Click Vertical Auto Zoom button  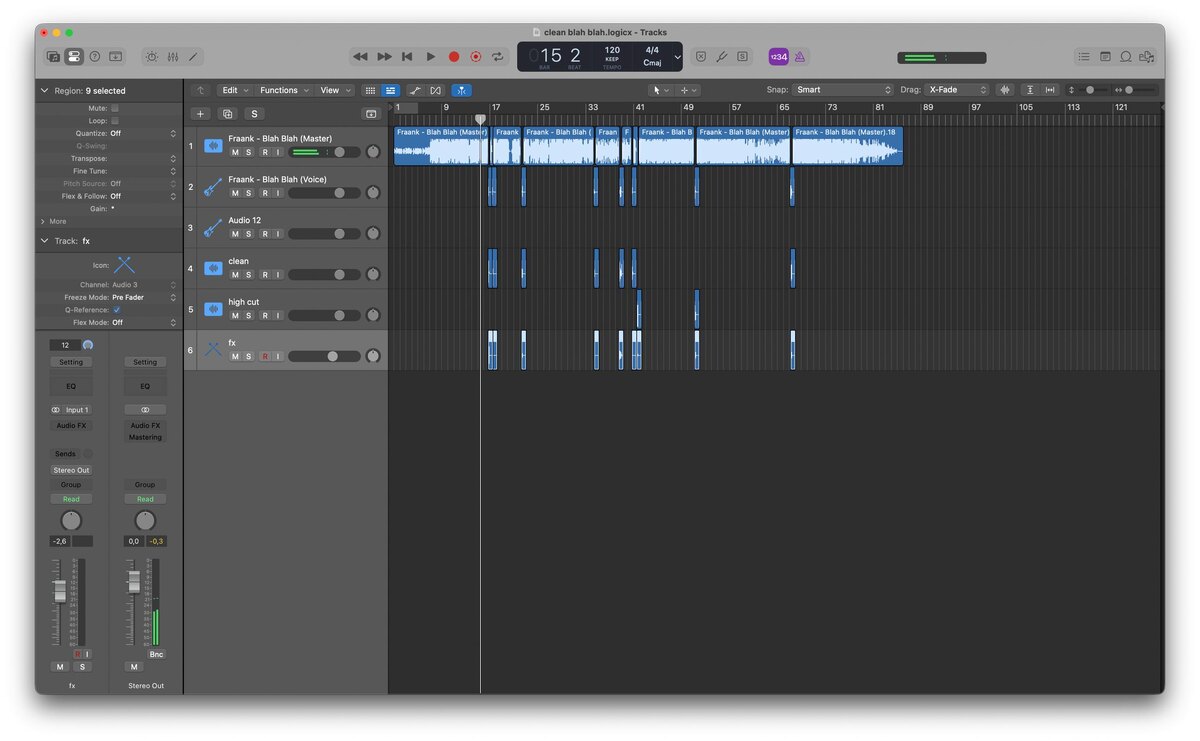tap(1030, 90)
